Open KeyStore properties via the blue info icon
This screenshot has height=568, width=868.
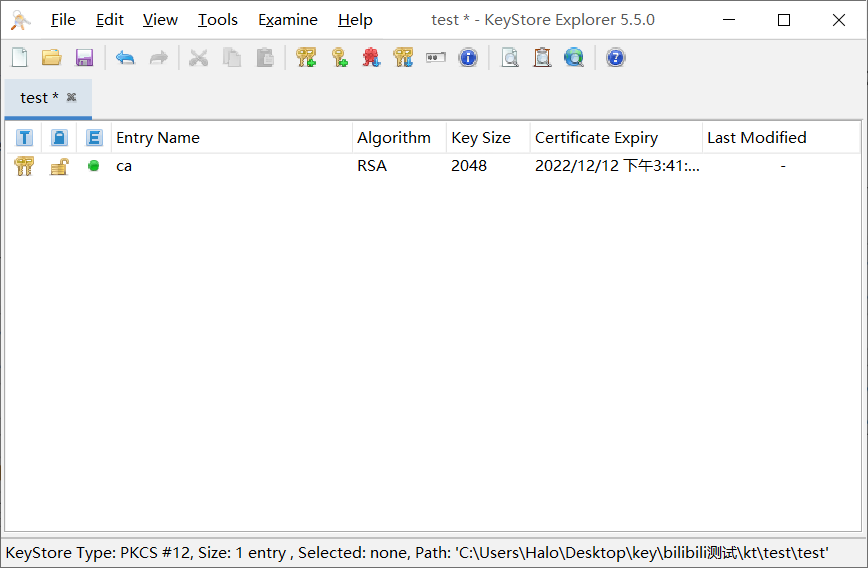pos(468,58)
